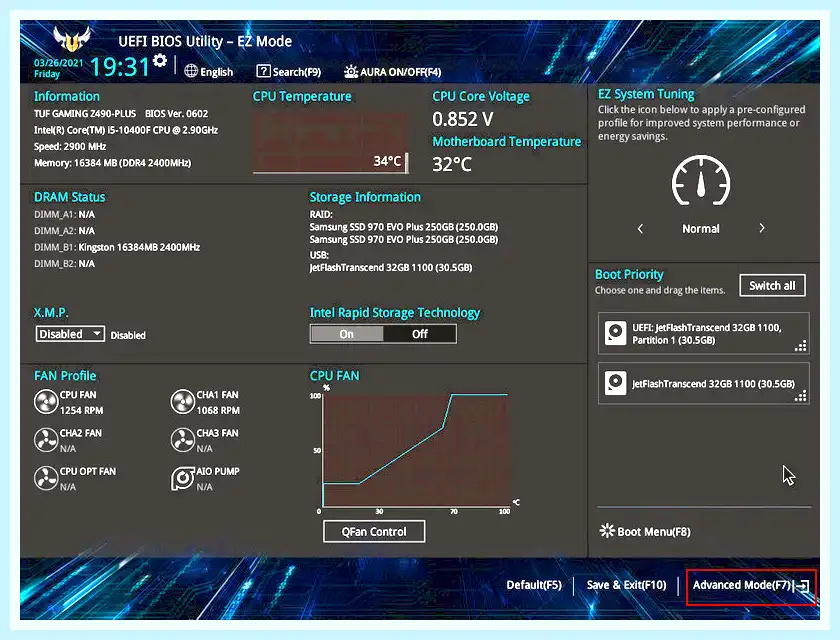
Task: Click the AURA lighting bulb icon
Action: 351,72
